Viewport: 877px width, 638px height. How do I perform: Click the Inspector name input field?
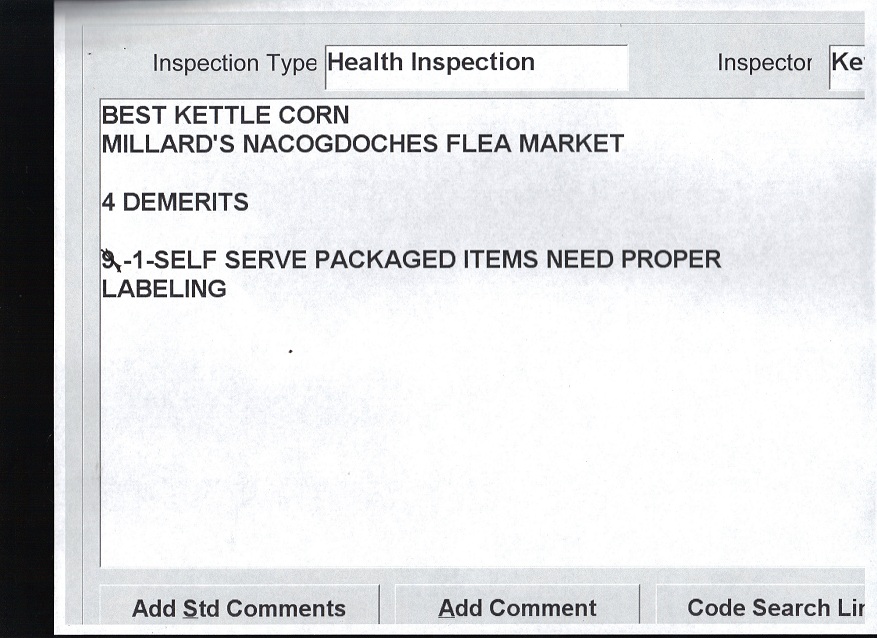coord(846,64)
